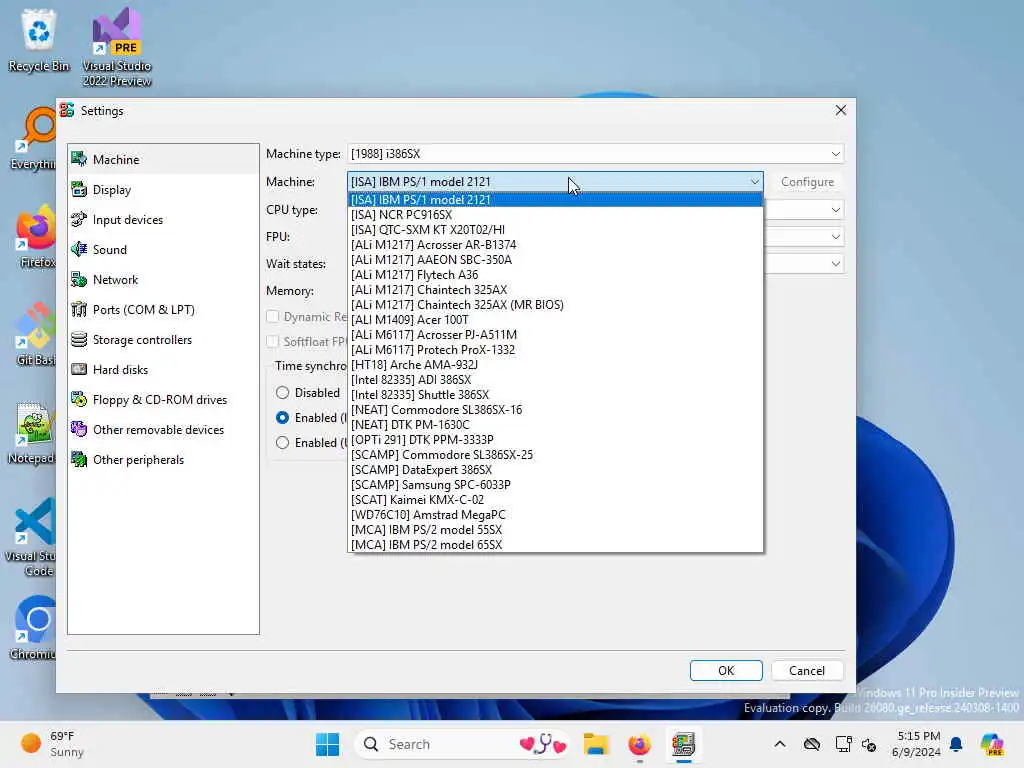
Task: Select the Input devices category icon
Action: coord(79,219)
